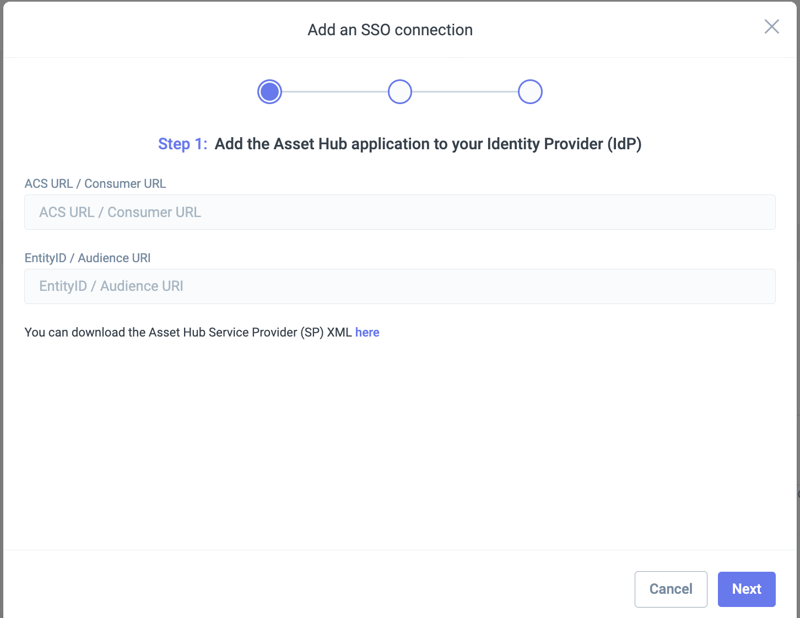Viewport: 800px width, 618px height.
Task: Click the line connecting steps two and three
Action: pos(465,92)
